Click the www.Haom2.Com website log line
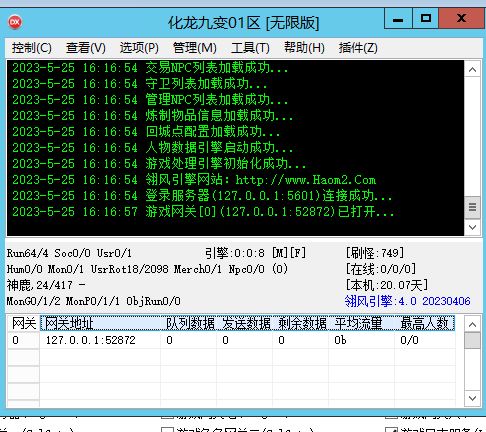The image size is (486, 432). [194, 180]
